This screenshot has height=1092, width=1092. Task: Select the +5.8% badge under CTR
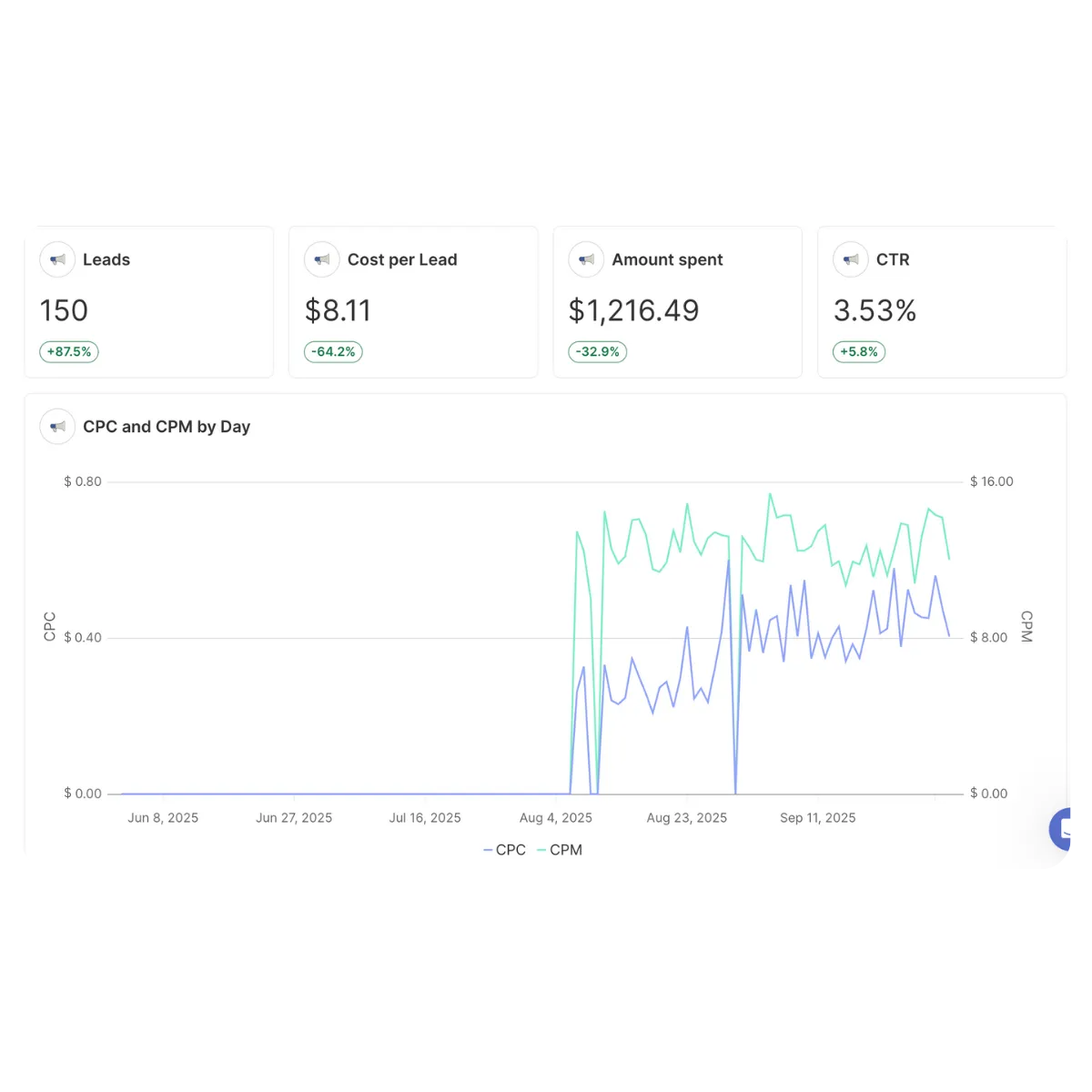point(859,352)
